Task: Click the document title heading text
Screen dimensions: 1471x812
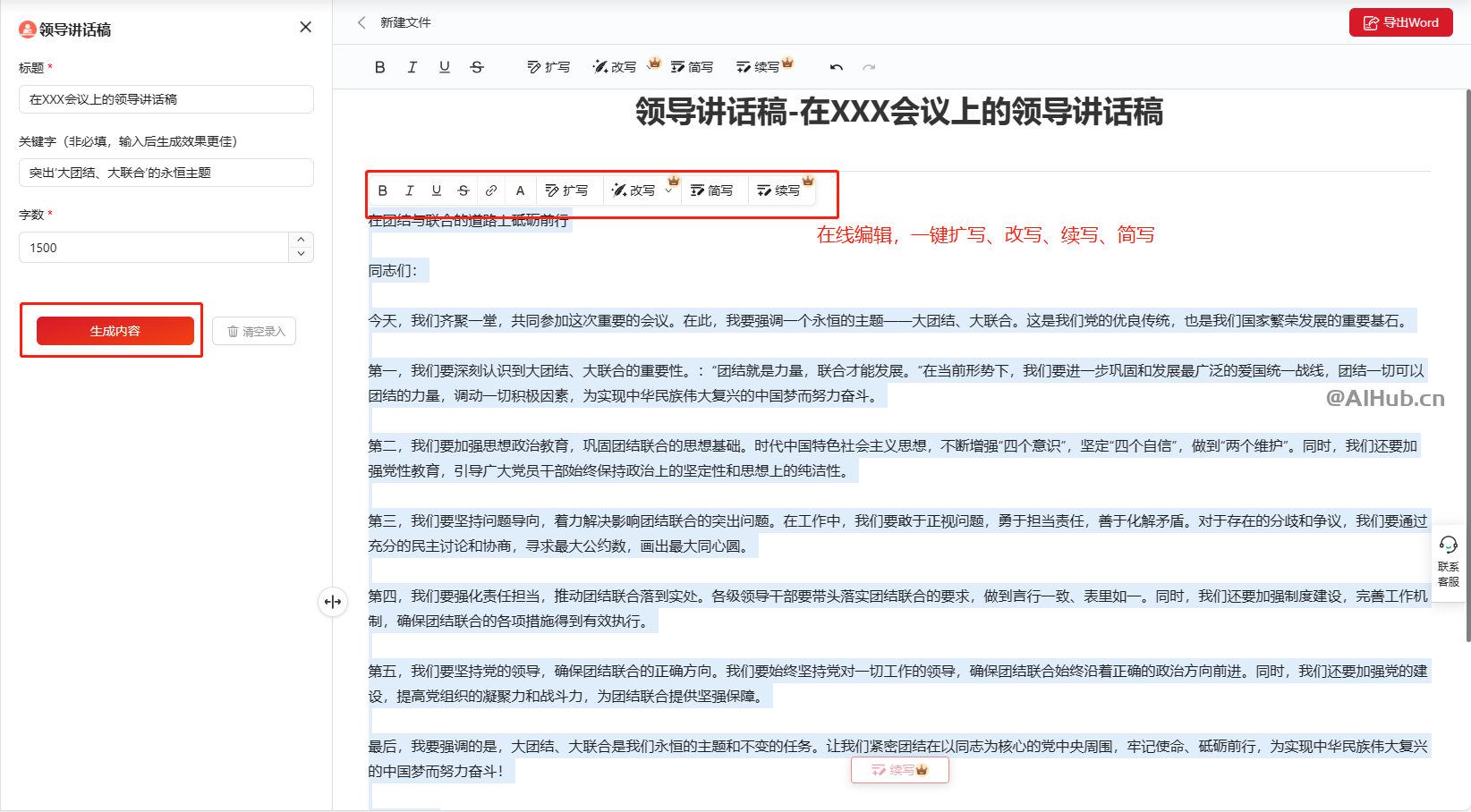Action: click(899, 113)
